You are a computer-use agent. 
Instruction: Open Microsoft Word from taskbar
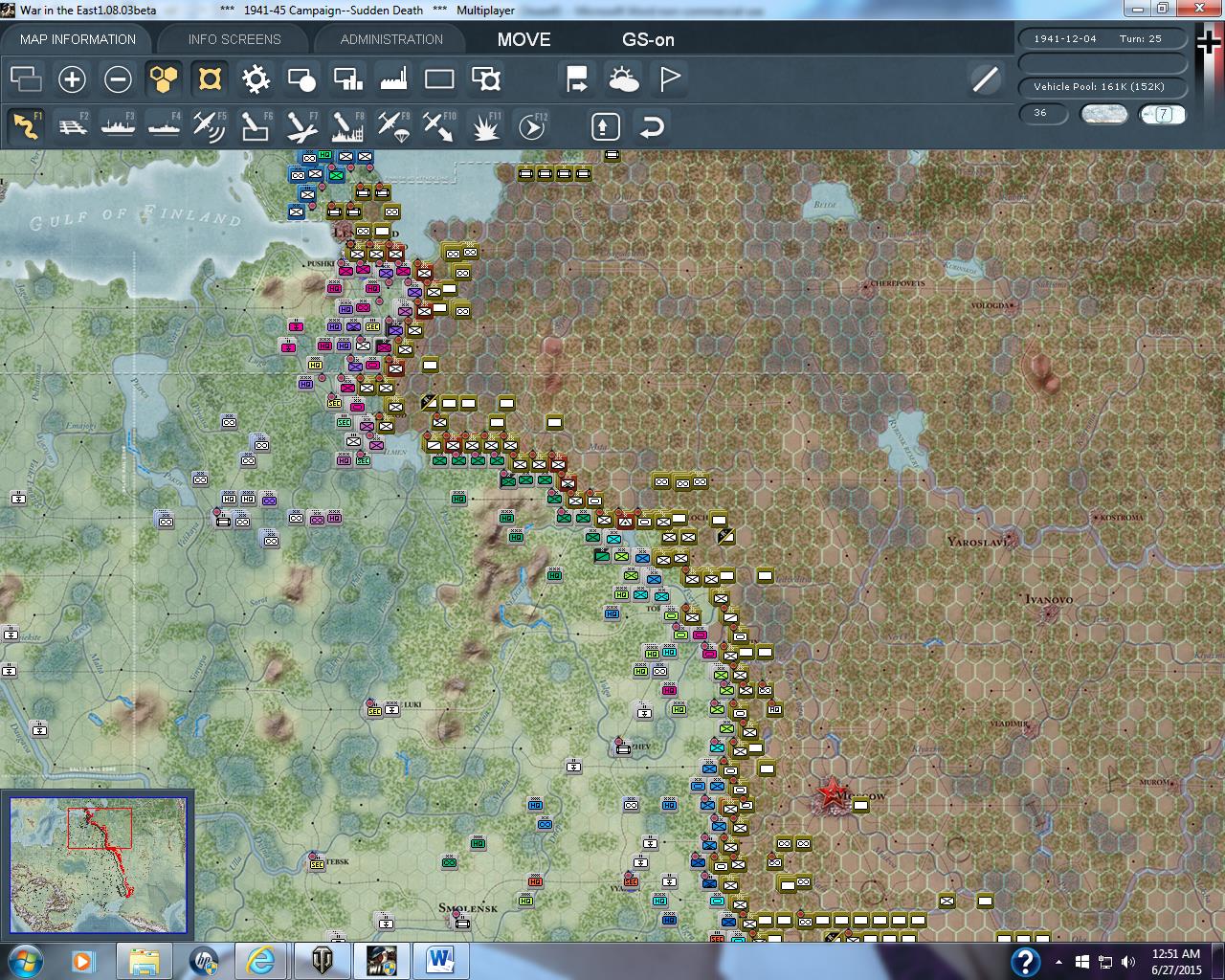point(441,960)
